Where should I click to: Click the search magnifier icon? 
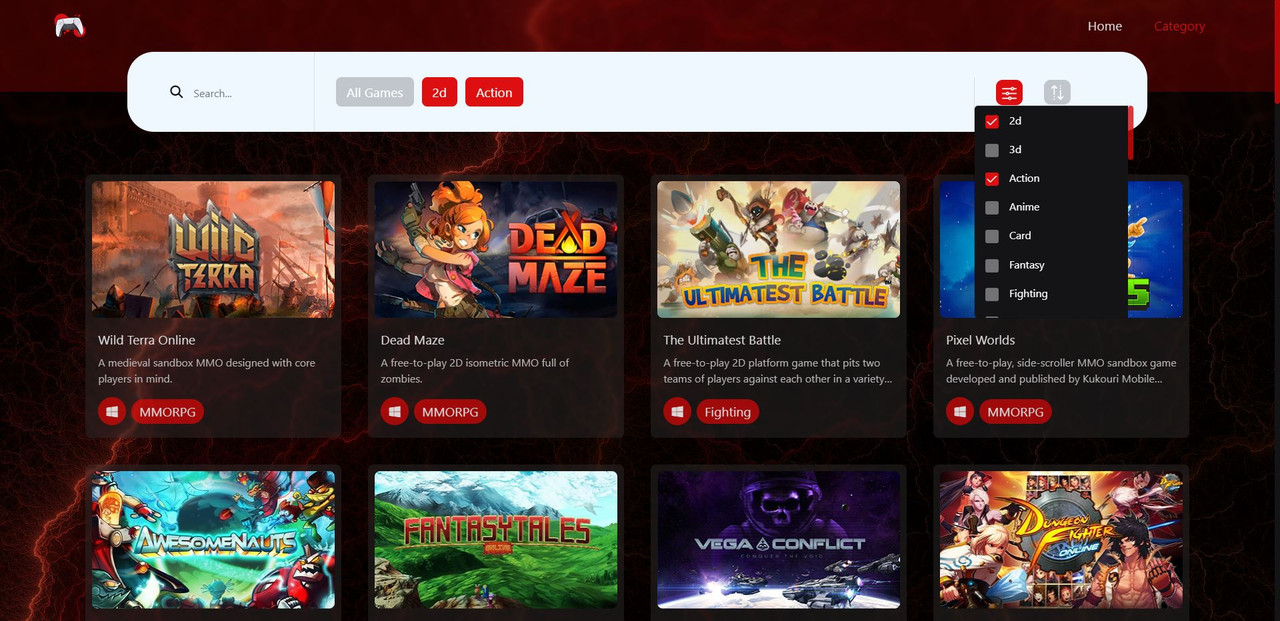pos(177,92)
